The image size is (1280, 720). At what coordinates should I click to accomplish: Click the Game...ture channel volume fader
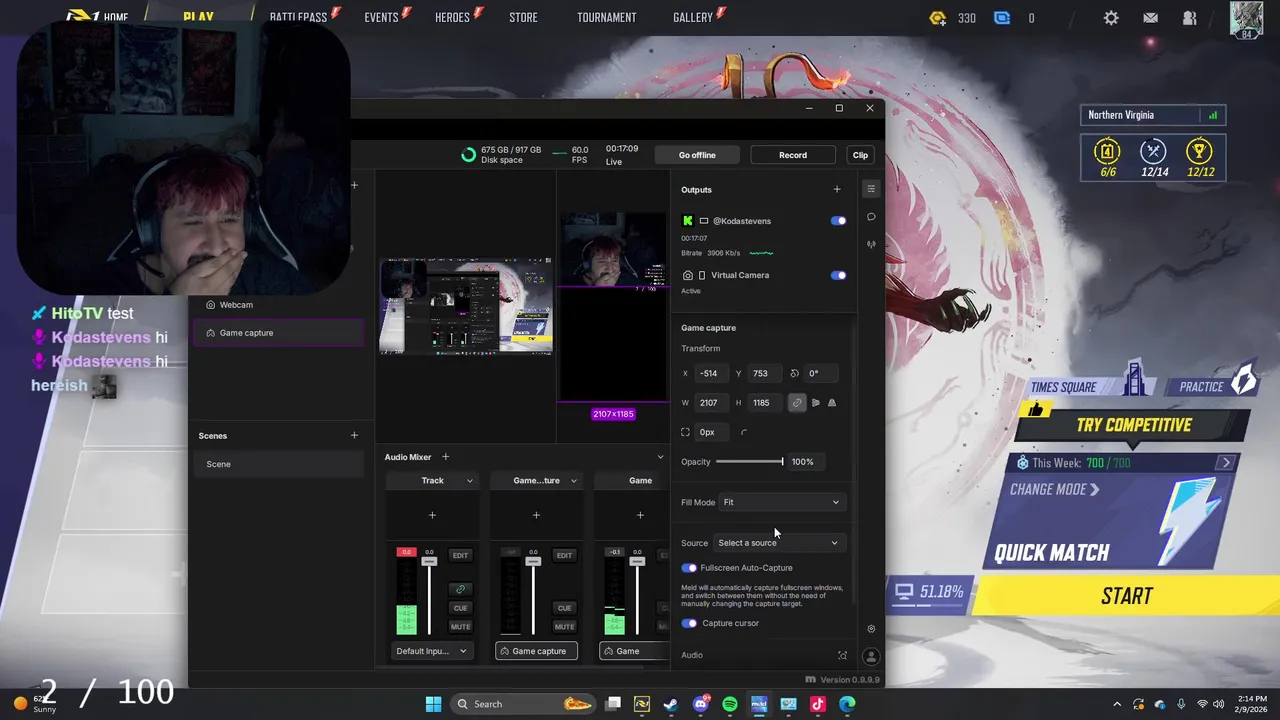tap(533, 562)
